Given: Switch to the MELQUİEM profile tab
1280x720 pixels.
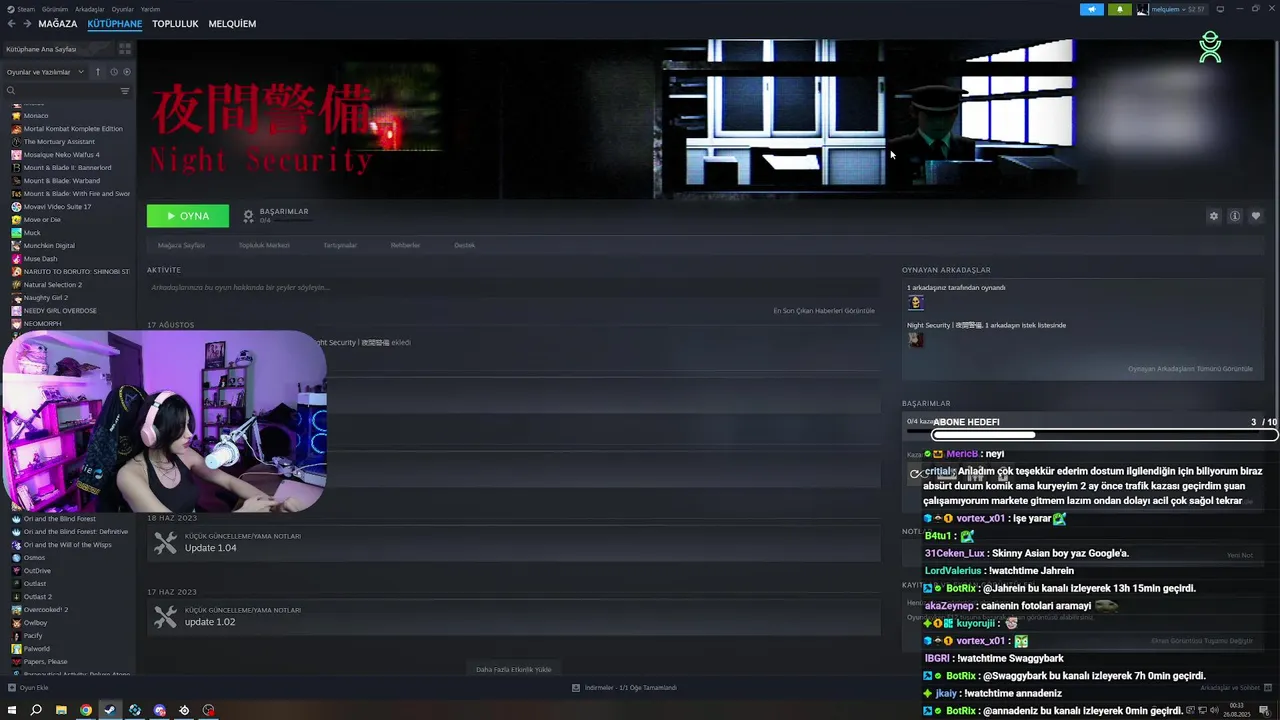Looking at the screenshot, I should 232,23.
